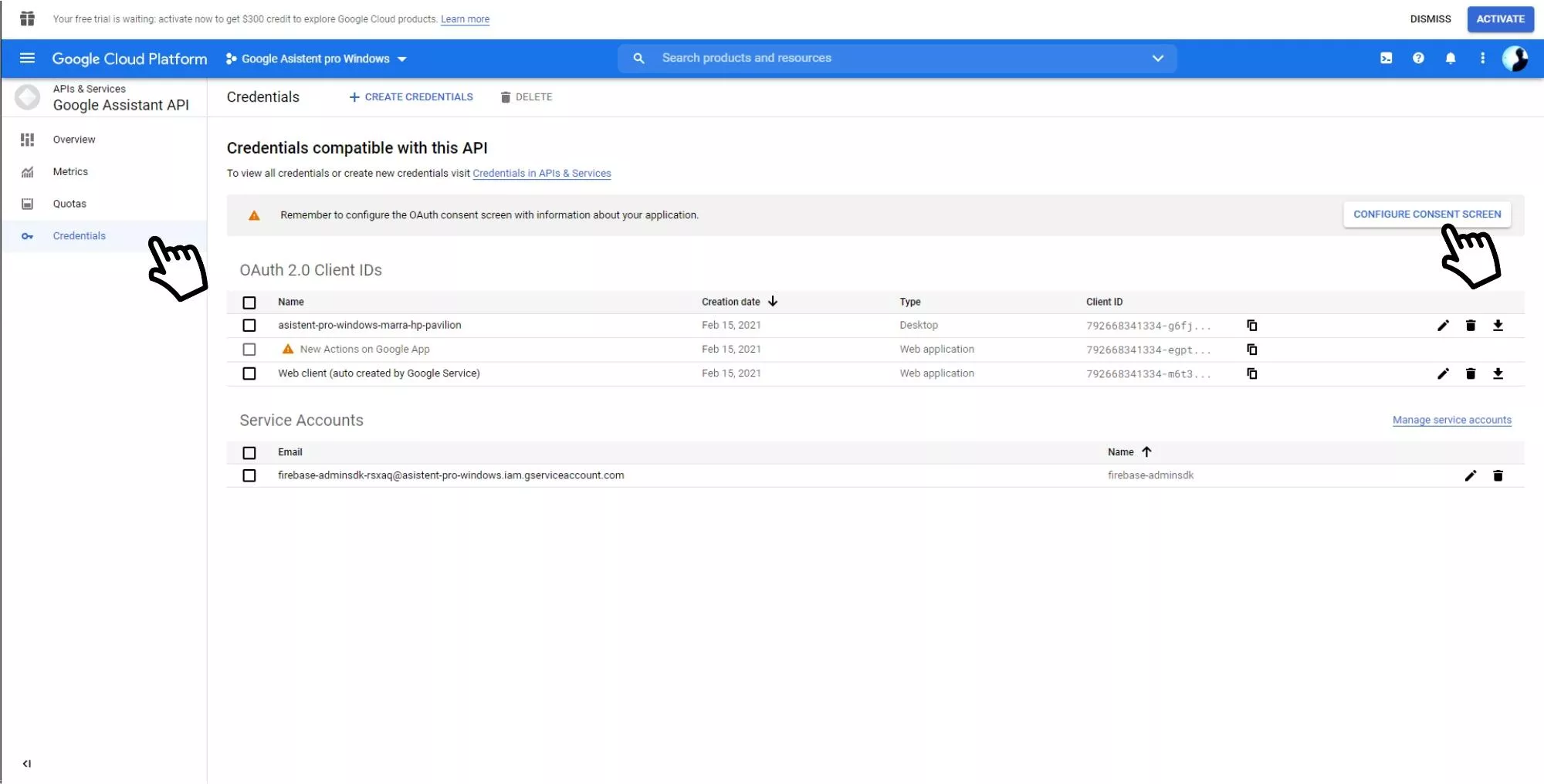Open the notifications bell
The width and height of the screenshot is (1544, 784).
coord(1451,58)
